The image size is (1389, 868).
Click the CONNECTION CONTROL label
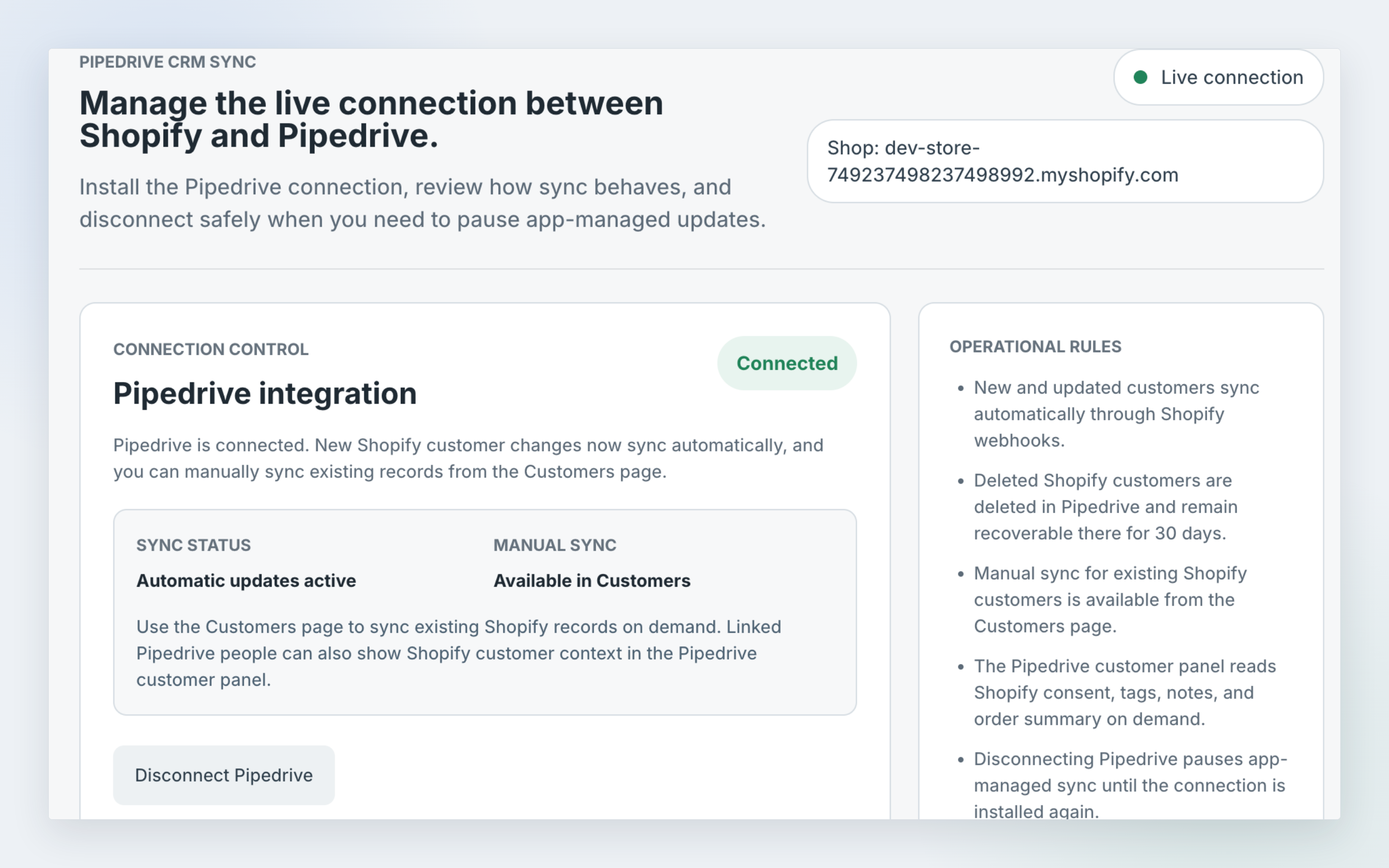click(211, 349)
